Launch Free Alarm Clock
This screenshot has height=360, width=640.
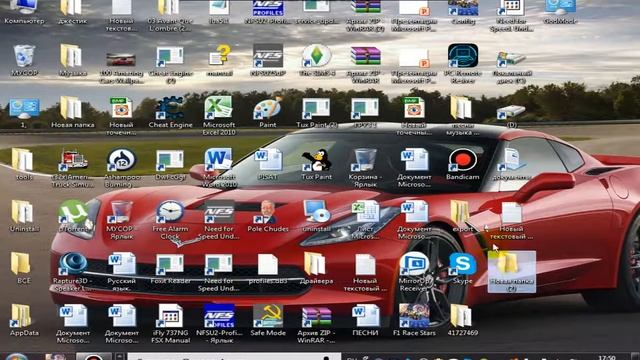(170, 220)
